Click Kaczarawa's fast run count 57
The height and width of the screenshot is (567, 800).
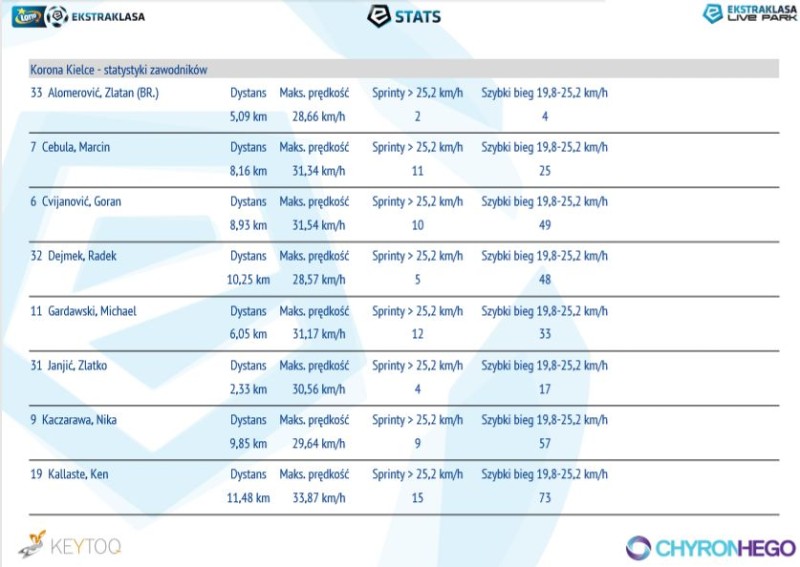coord(544,443)
